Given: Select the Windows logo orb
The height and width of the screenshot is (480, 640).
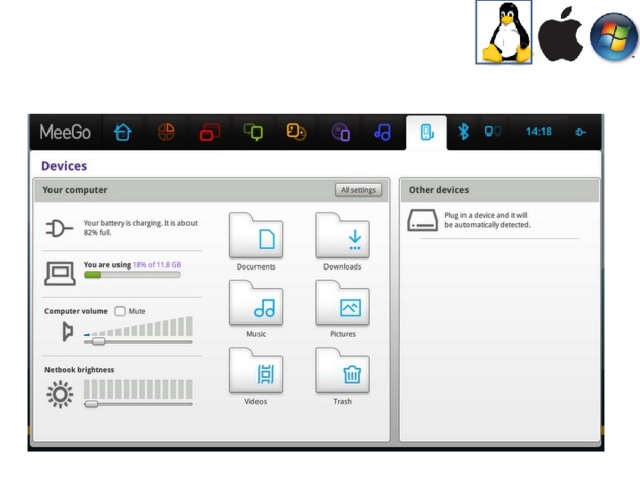Looking at the screenshot, I should pyautogui.click(x=613, y=37).
